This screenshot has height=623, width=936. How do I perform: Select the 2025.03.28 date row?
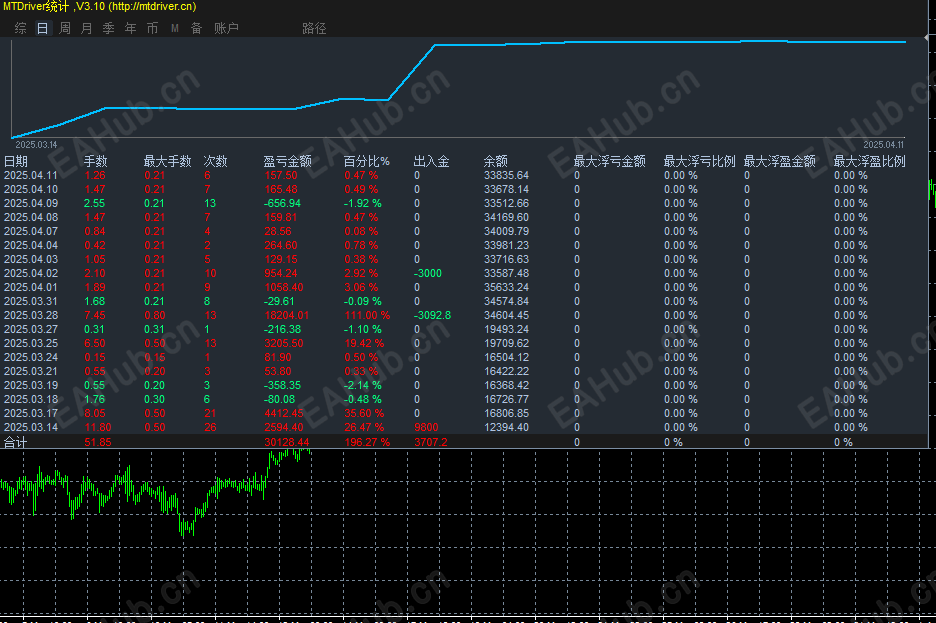30,315
